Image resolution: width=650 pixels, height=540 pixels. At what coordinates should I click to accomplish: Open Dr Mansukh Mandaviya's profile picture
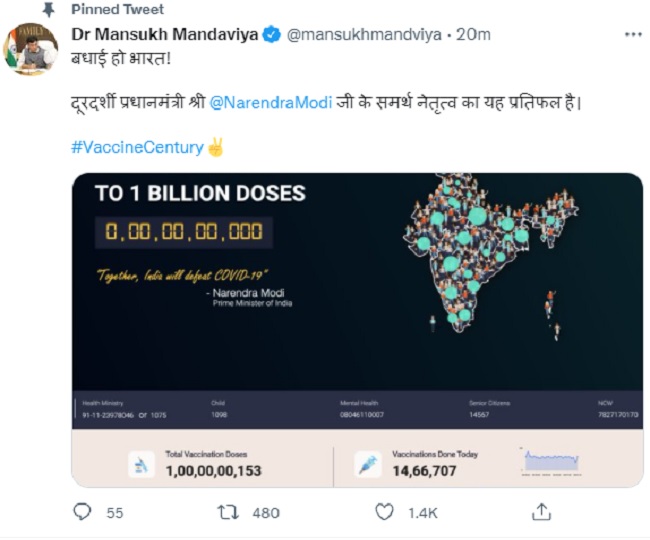[x=30, y=49]
